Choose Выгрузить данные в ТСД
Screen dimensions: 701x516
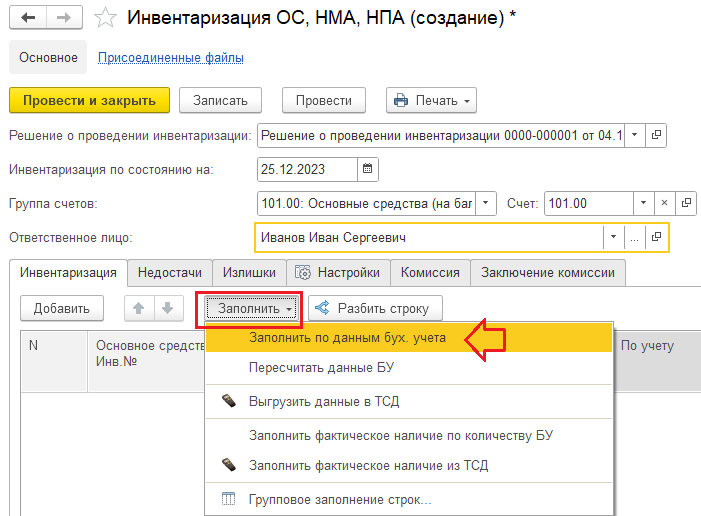pos(409,402)
